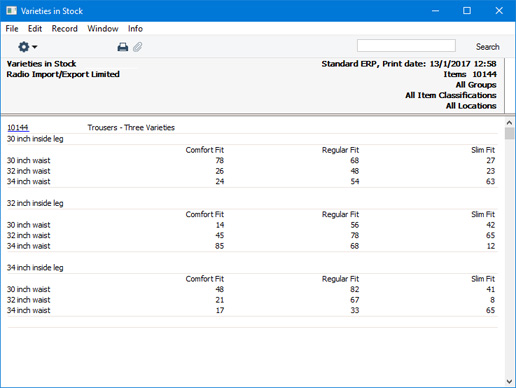
Task: Open the File menu
Action: pos(12,29)
